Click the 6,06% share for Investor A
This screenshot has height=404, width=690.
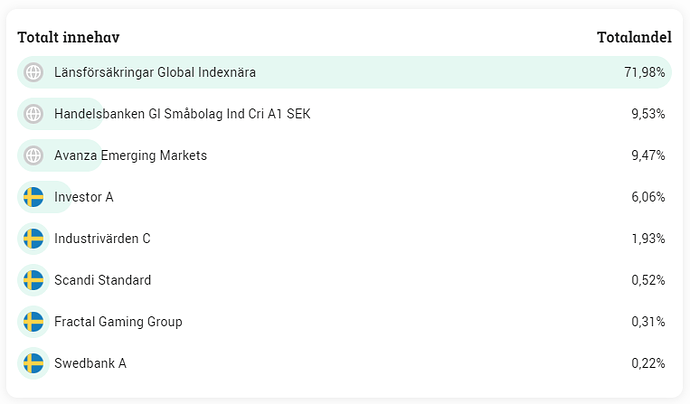pyautogui.click(x=648, y=197)
